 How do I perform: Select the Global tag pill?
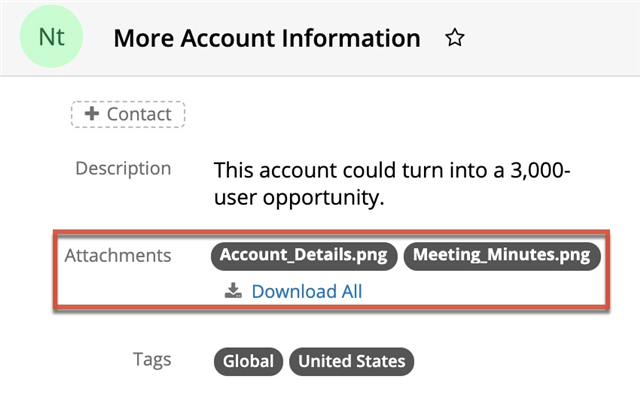248,361
